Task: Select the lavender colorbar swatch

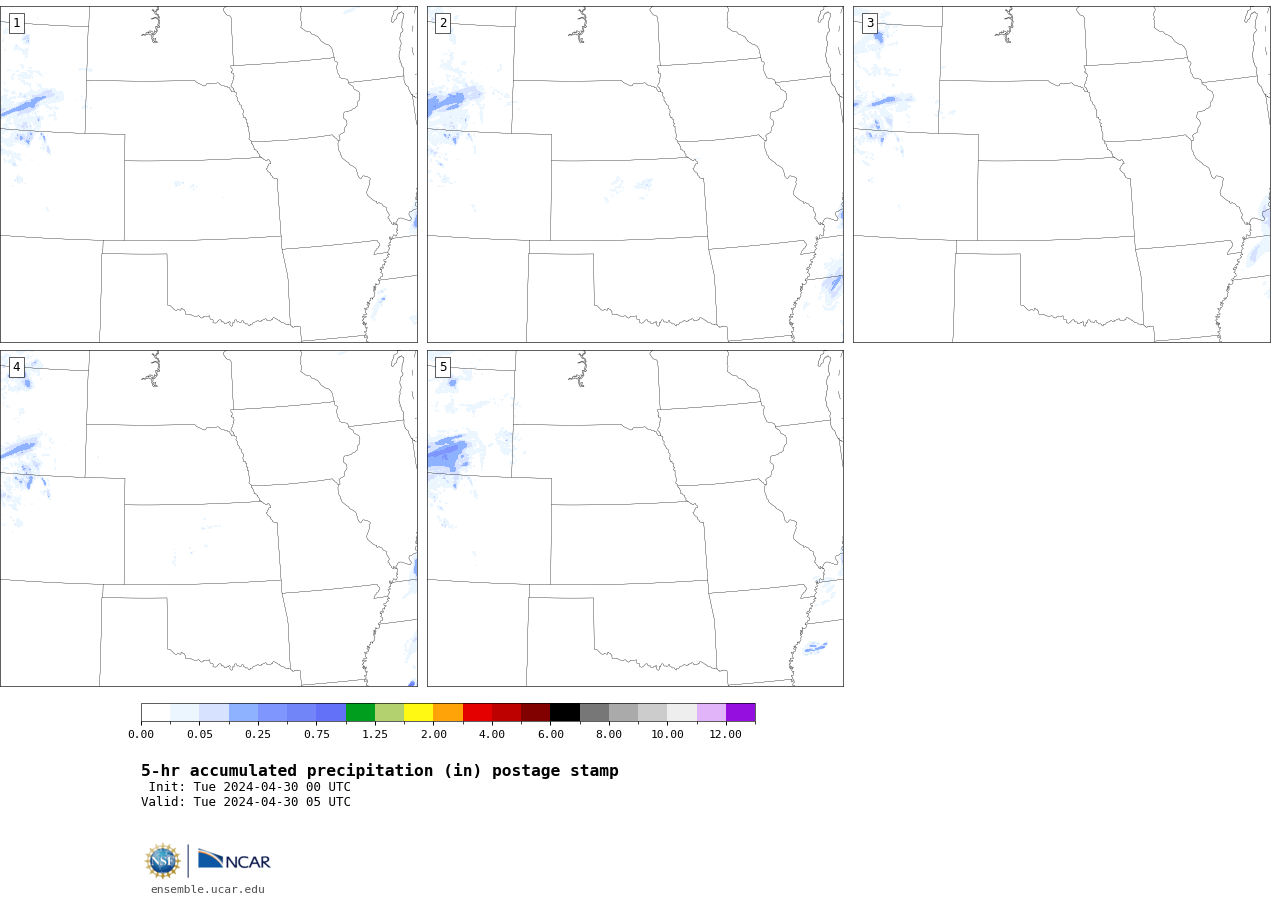Action: [711, 713]
